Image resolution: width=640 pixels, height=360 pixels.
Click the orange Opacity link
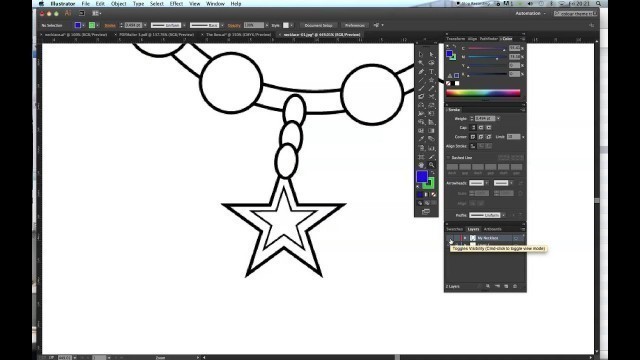tap(234, 25)
